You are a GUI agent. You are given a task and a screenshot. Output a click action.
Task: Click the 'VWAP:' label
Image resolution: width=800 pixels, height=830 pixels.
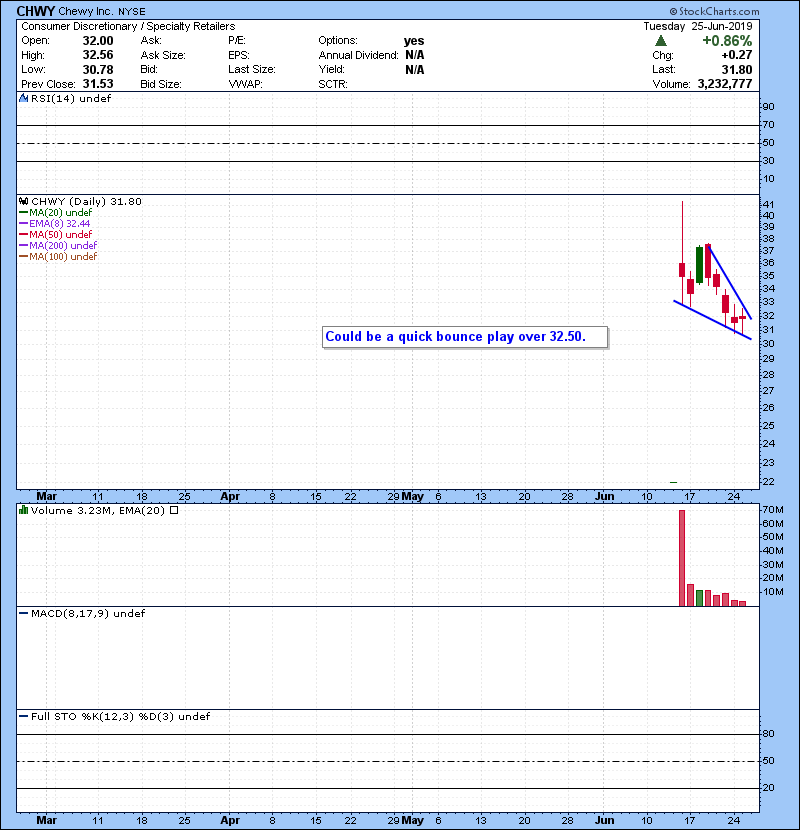pyautogui.click(x=246, y=84)
